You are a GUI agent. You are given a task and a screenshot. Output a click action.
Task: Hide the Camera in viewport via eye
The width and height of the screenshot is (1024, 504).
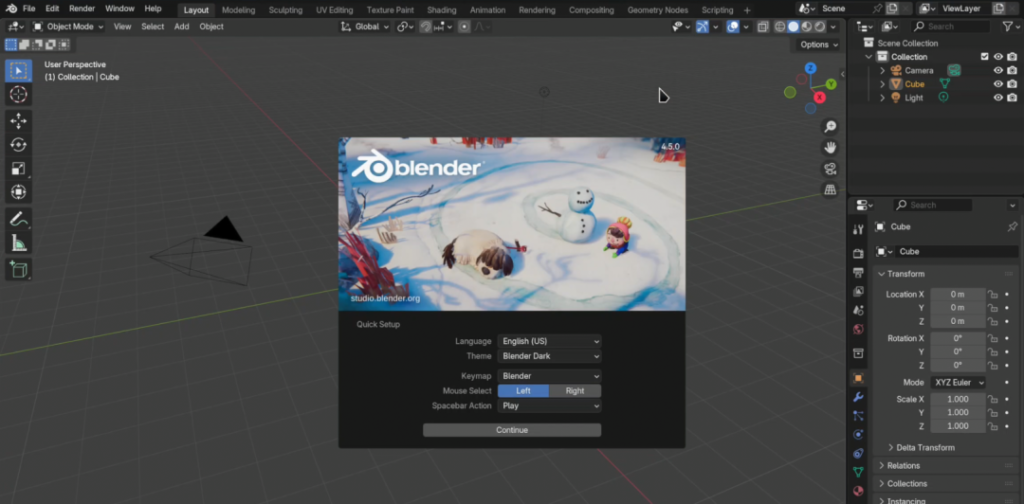(x=998, y=71)
